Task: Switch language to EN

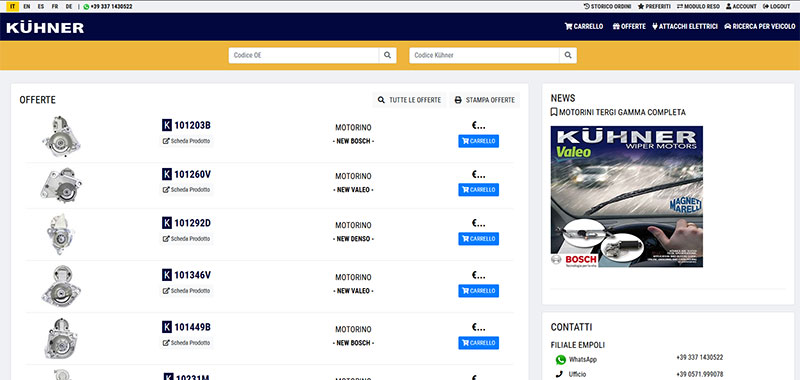Action: point(27,7)
